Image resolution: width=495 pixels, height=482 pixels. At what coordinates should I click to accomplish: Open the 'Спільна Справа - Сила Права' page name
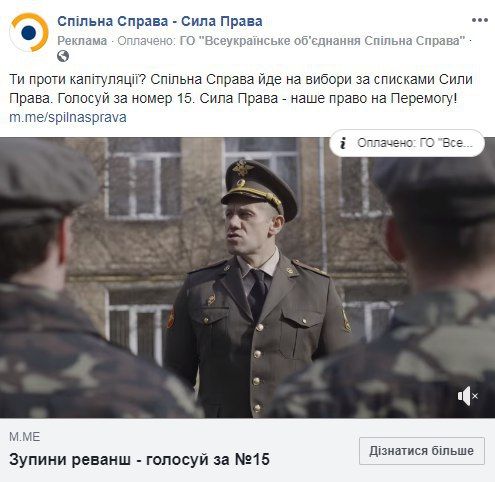click(160, 21)
